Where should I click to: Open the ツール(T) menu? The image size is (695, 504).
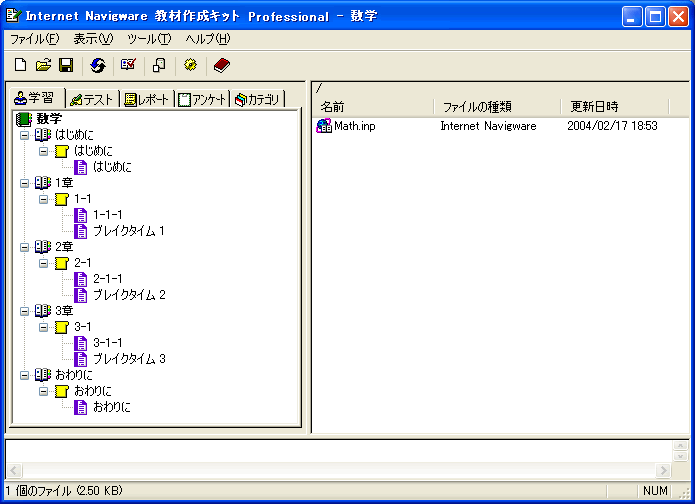pyautogui.click(x=149, y=39)
